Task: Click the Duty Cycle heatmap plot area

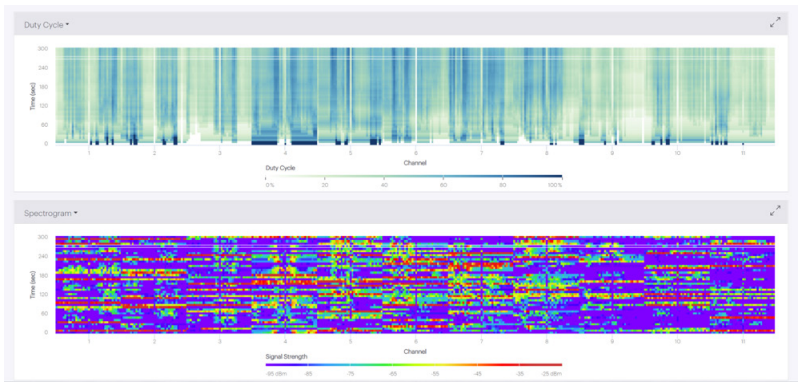Action: (415, 96)
